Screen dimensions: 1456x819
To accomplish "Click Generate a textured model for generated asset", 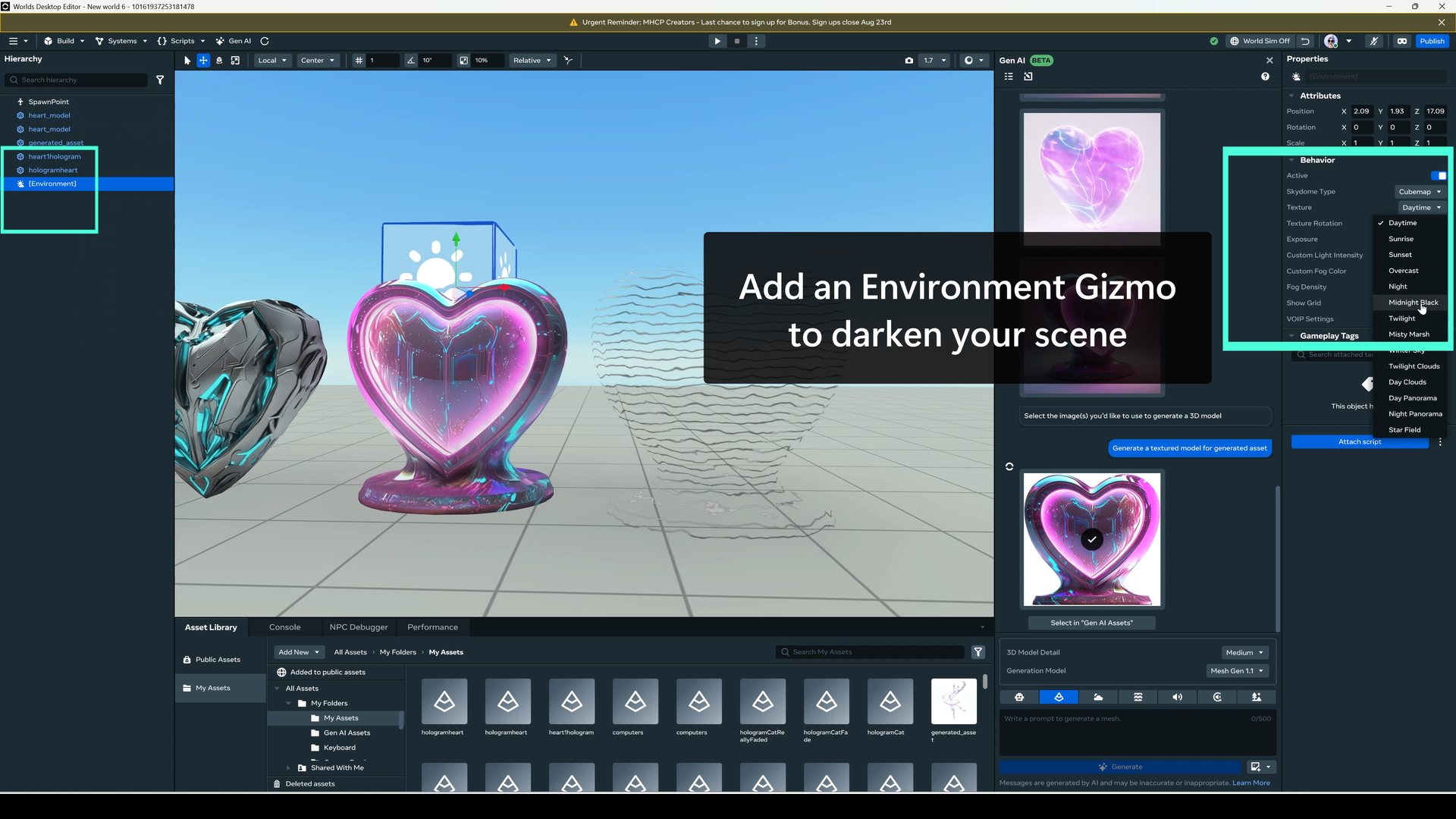I will (1189, 448).
